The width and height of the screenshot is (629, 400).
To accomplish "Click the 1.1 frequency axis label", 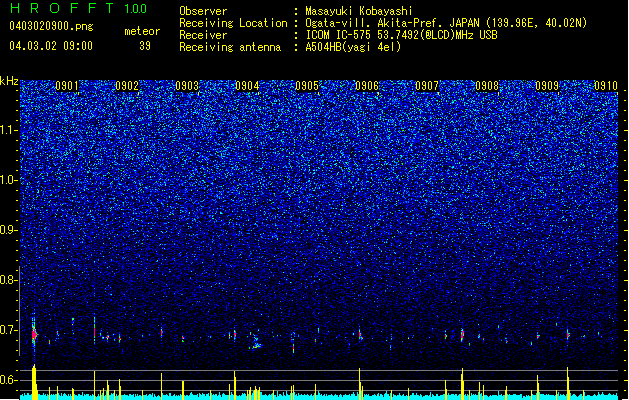I will pos(8,130).
